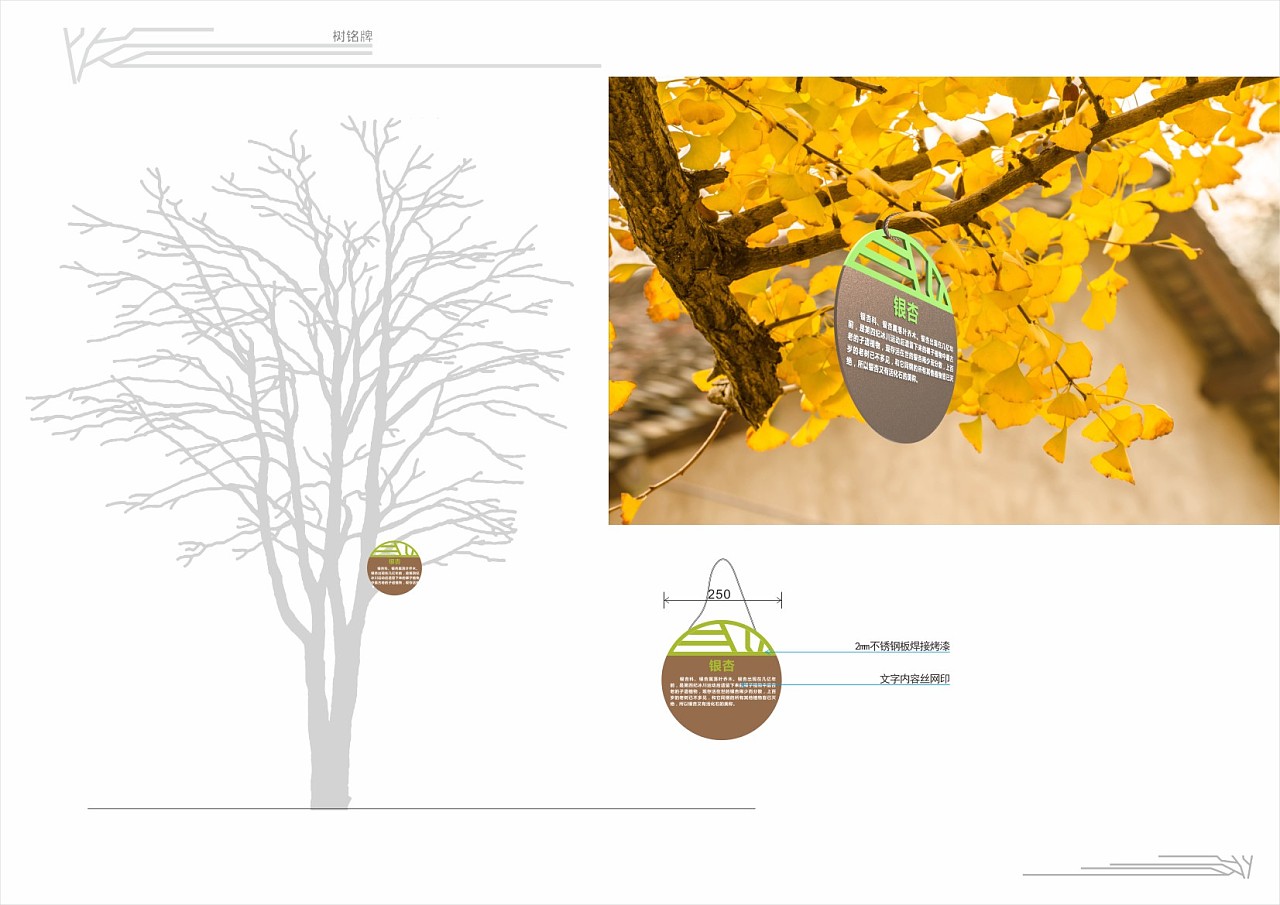Click the green leaf pattern on diagram sign
This screenshot has height=905, width=1280.
coord(721,638)
